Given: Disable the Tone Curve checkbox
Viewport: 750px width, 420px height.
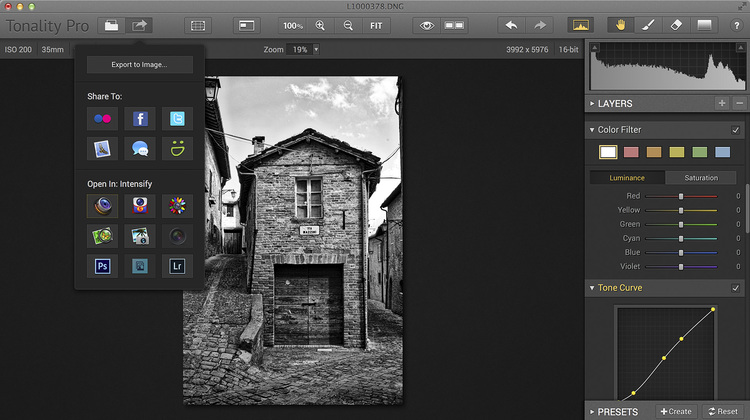Looking at the screenshot, I should tap(736, 288).
